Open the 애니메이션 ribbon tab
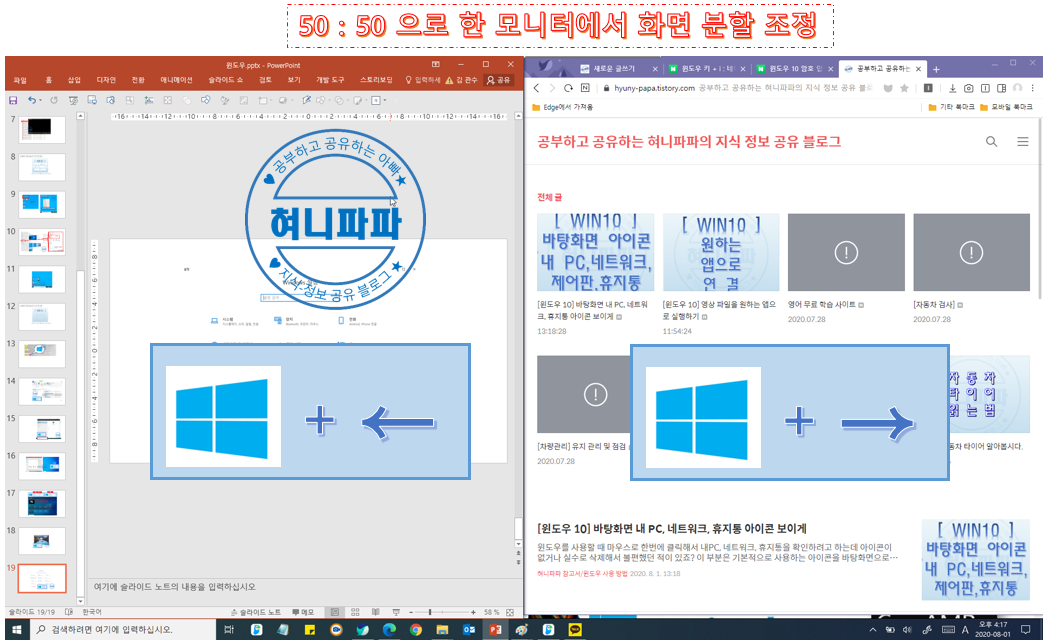This screenshot has height=642, width=1046. 176,80
